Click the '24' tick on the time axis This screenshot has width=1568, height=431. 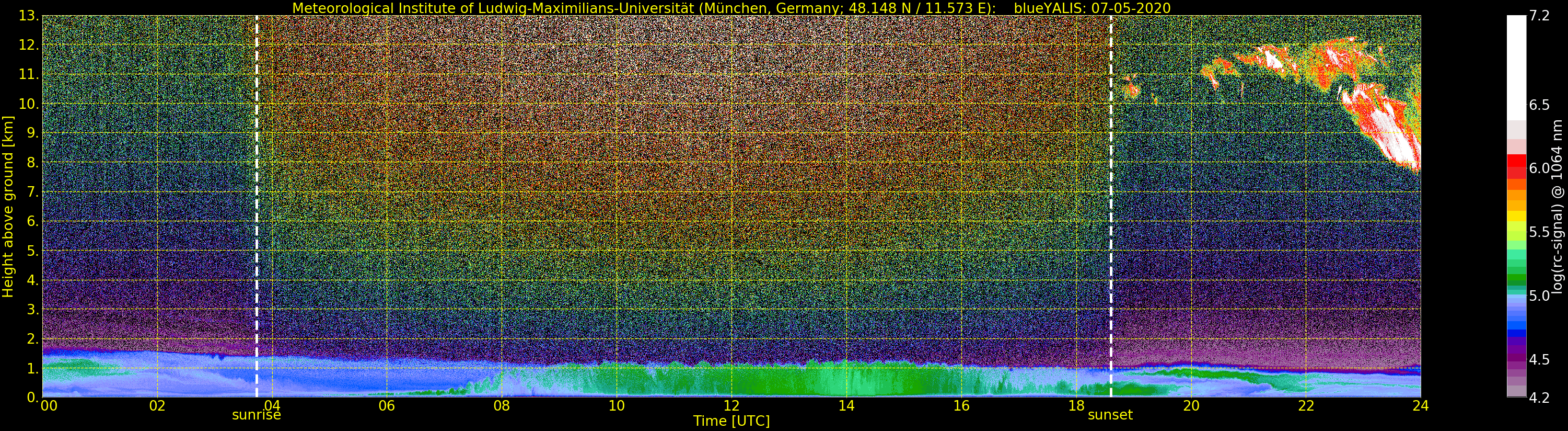pyautogui.click(x=1421, y=406)
